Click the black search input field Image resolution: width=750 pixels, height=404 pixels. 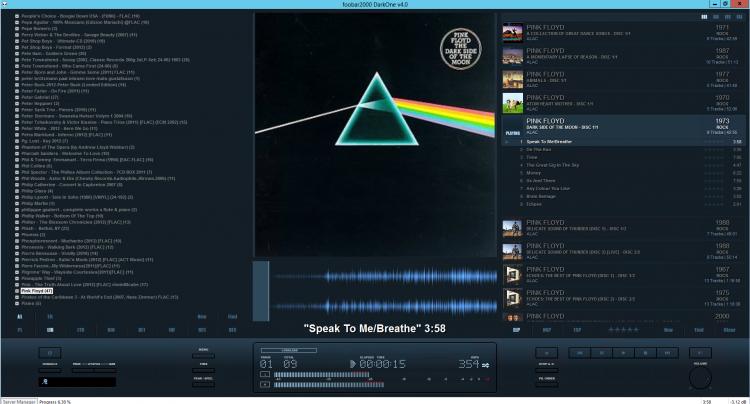click(77, 382)
